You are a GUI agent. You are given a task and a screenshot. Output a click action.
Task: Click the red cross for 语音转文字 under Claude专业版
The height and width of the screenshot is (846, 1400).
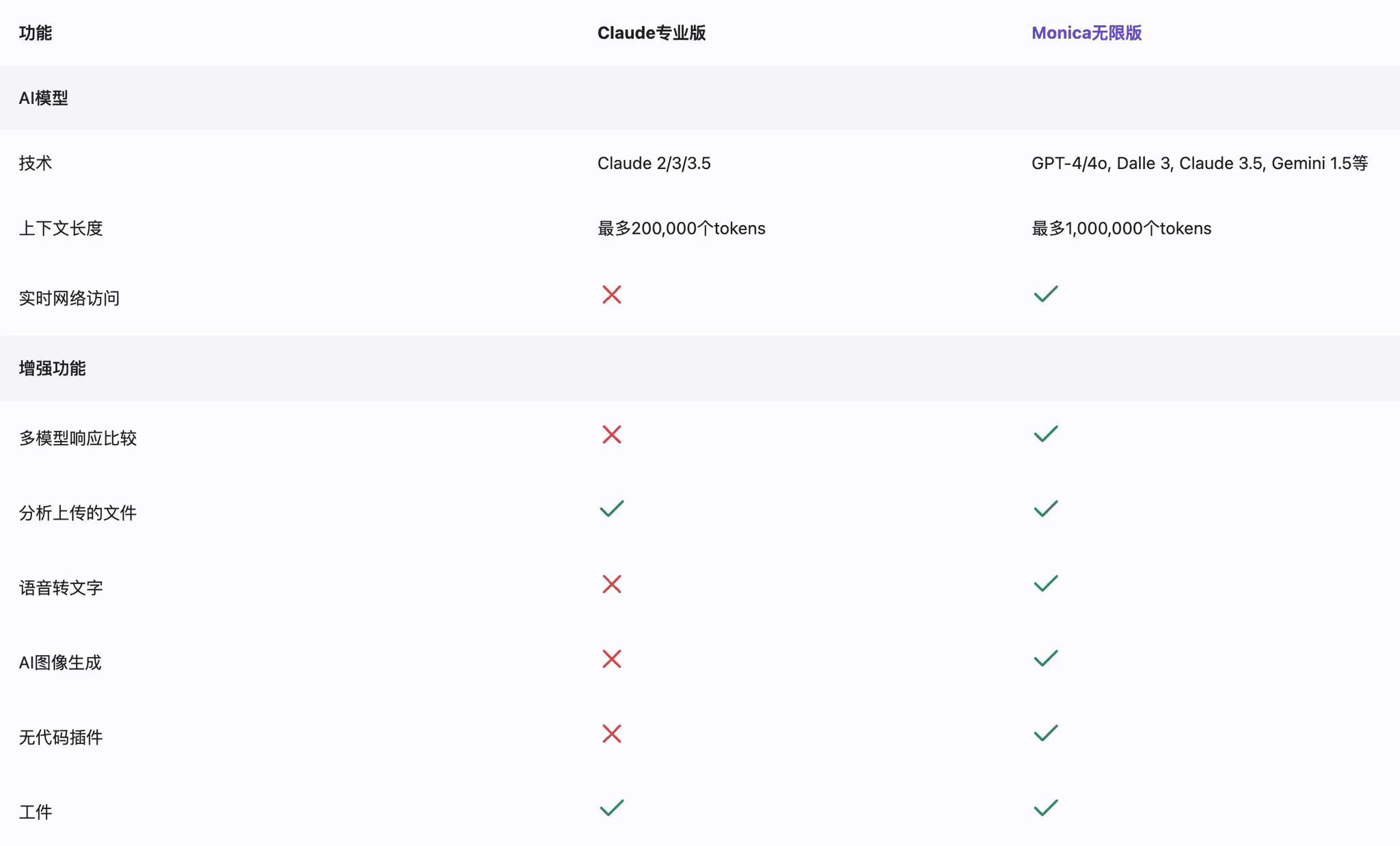tap(611, 584)
